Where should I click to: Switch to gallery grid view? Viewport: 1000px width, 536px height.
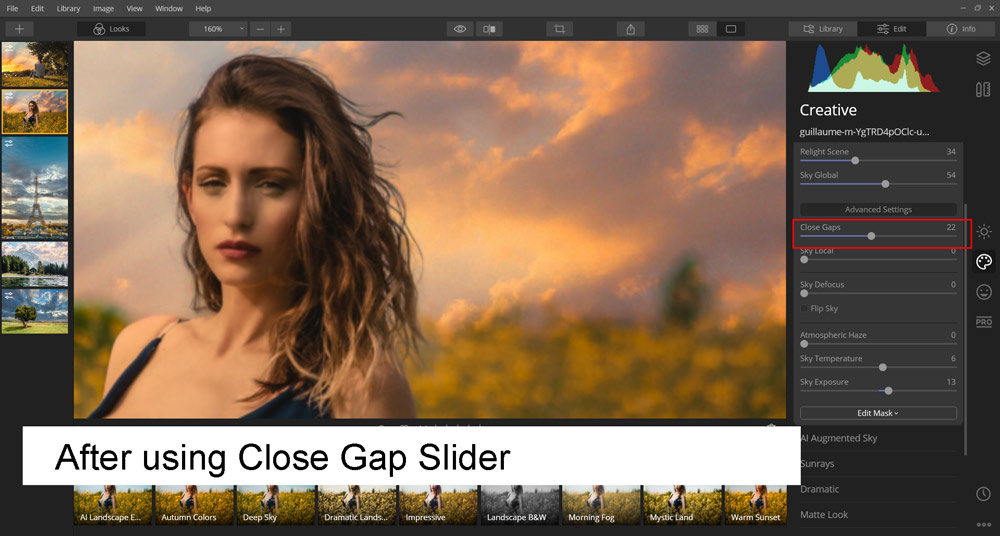702,29
